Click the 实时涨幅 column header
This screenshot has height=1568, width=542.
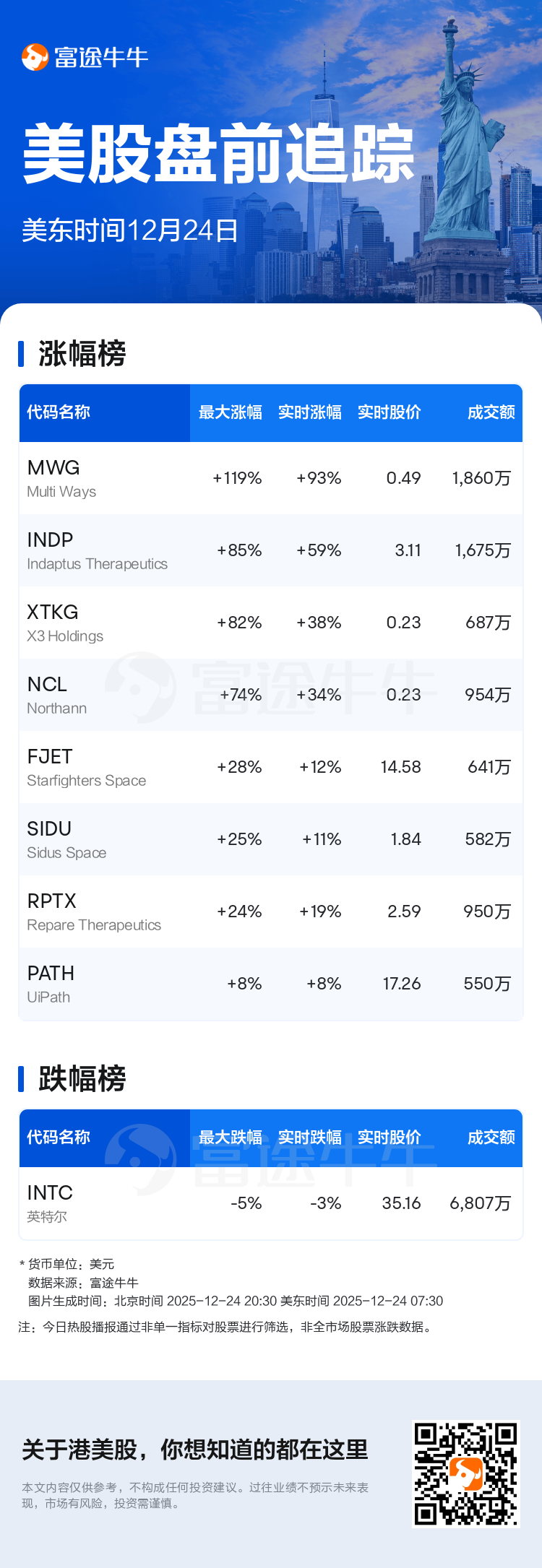pyautogui.click(x=309, y=412)
